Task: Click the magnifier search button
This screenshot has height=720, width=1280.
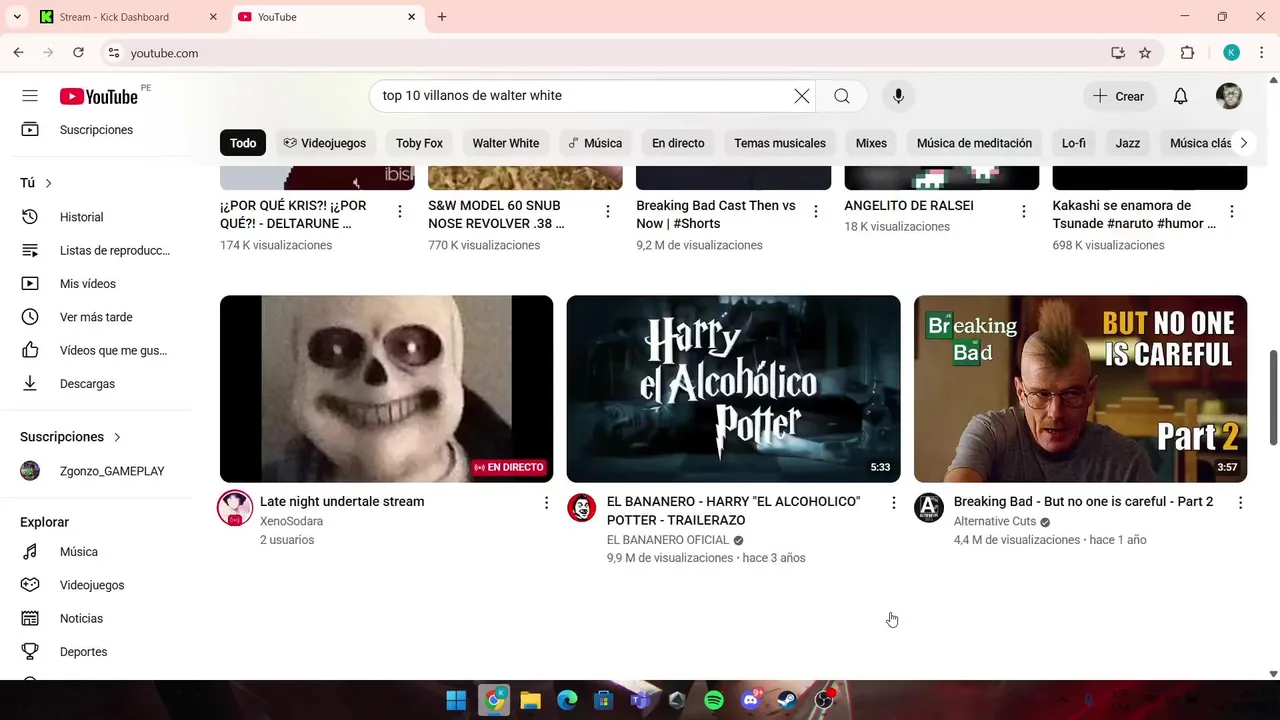Action: pyautogui.click(x=842, y=96)
